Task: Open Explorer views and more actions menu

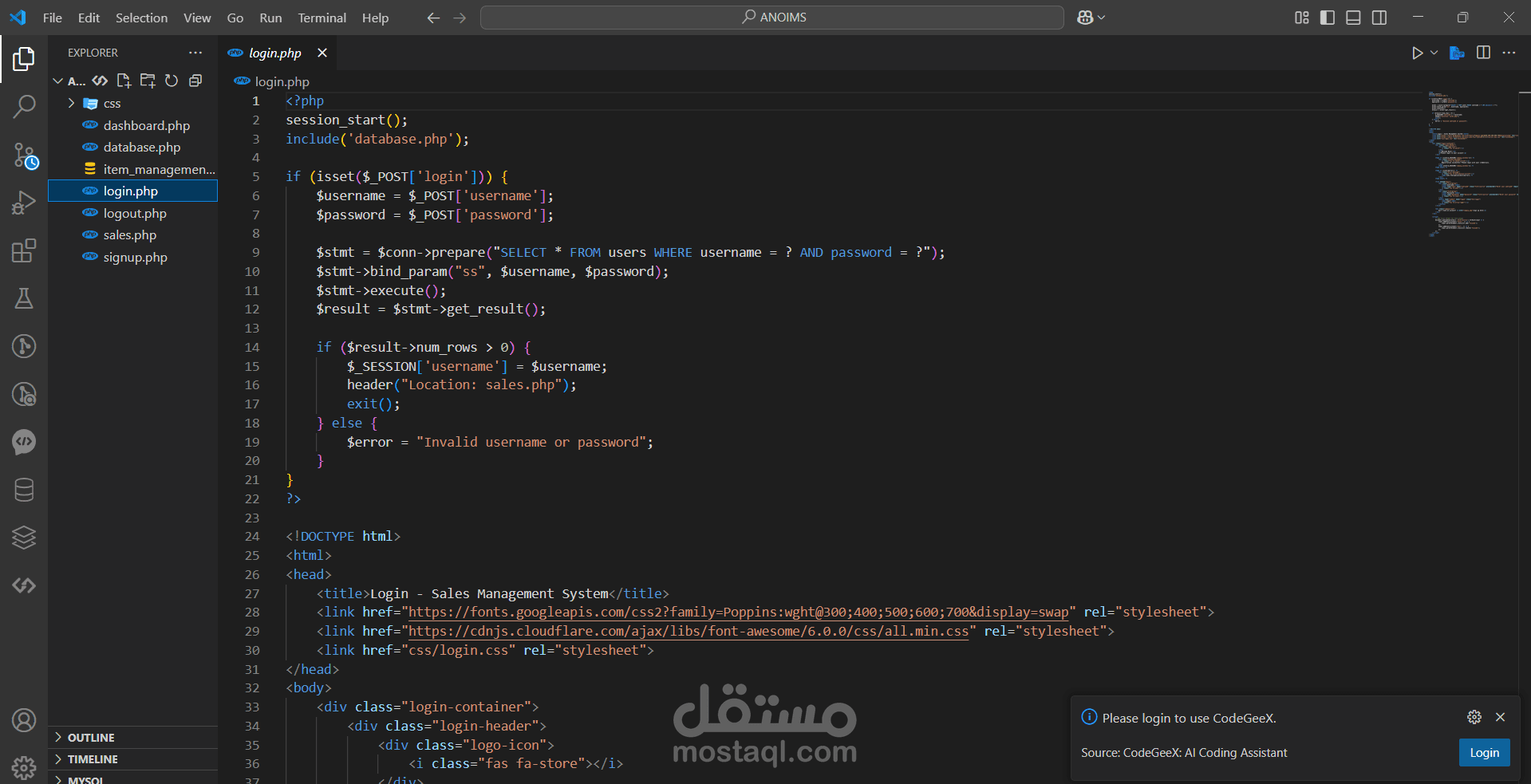Action: tap(195, 53)
